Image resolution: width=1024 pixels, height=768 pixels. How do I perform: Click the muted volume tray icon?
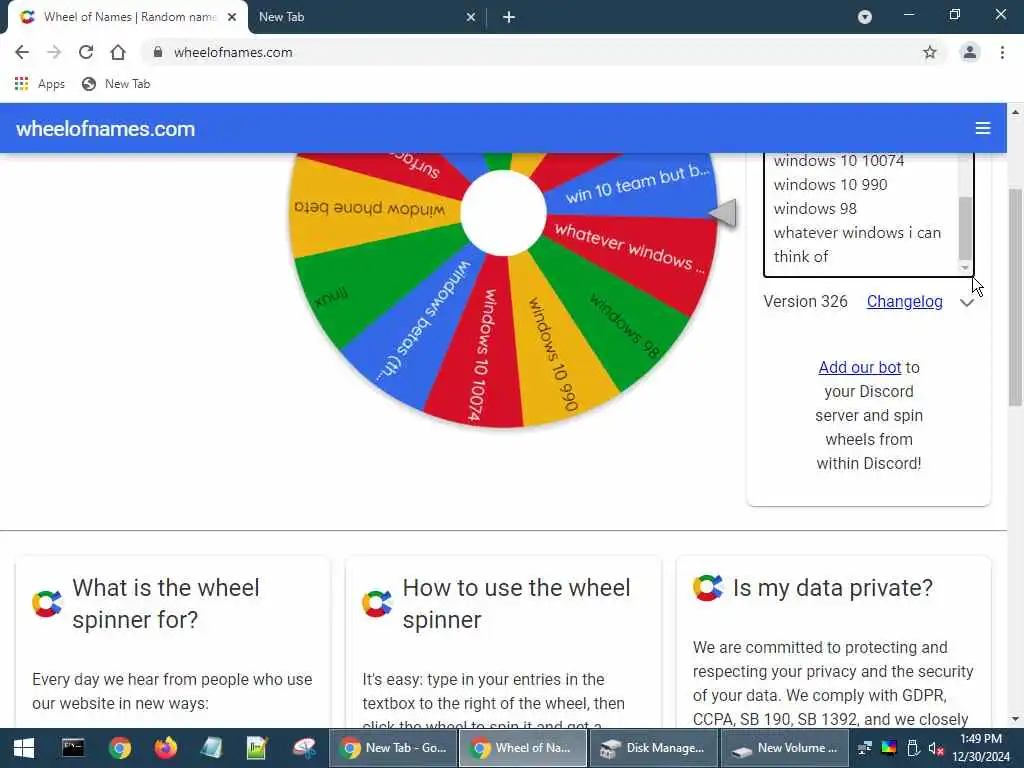point(936,748)
